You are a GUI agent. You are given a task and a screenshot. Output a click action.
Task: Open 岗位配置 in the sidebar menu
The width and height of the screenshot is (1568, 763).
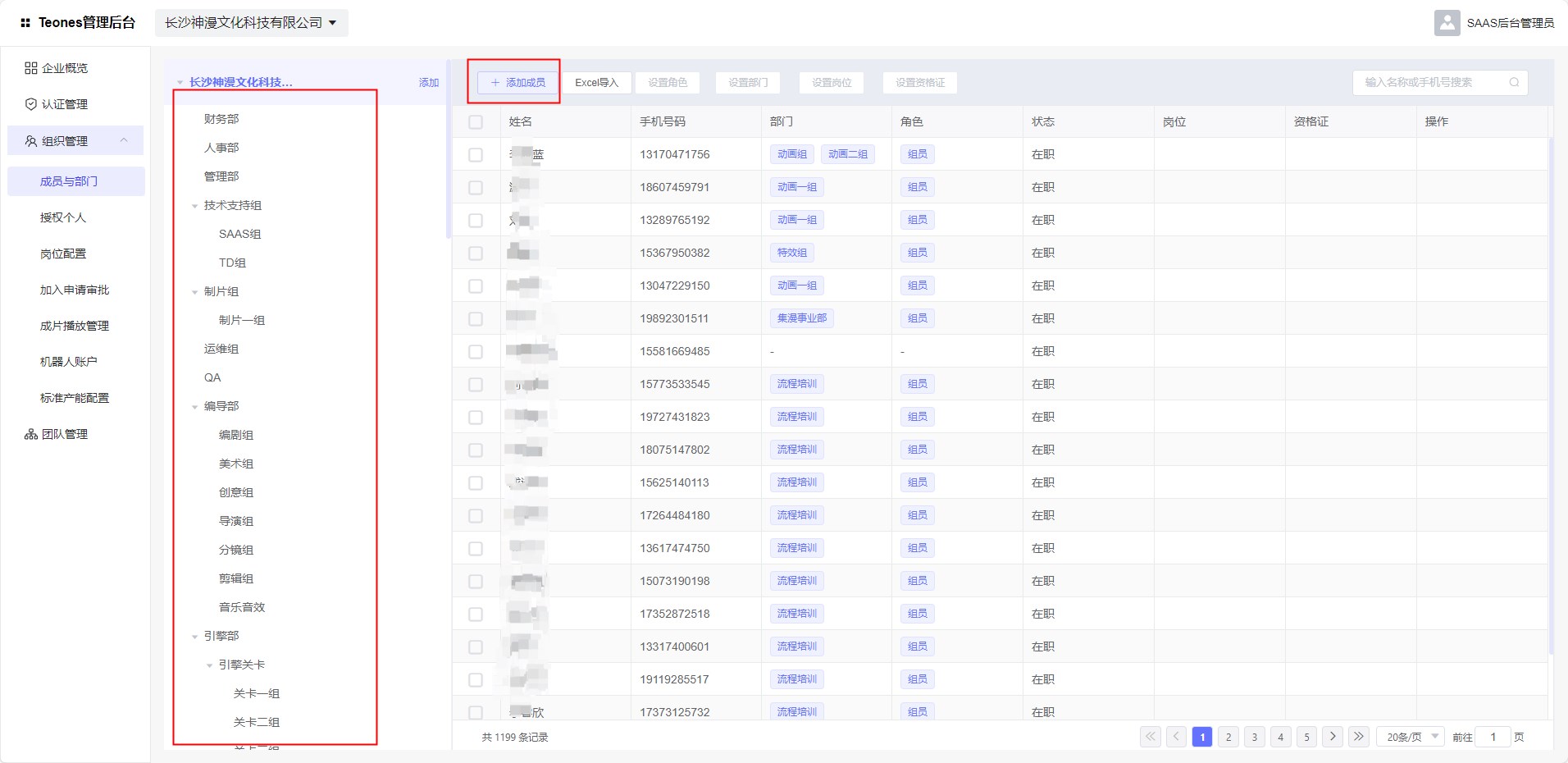point(63,254)
